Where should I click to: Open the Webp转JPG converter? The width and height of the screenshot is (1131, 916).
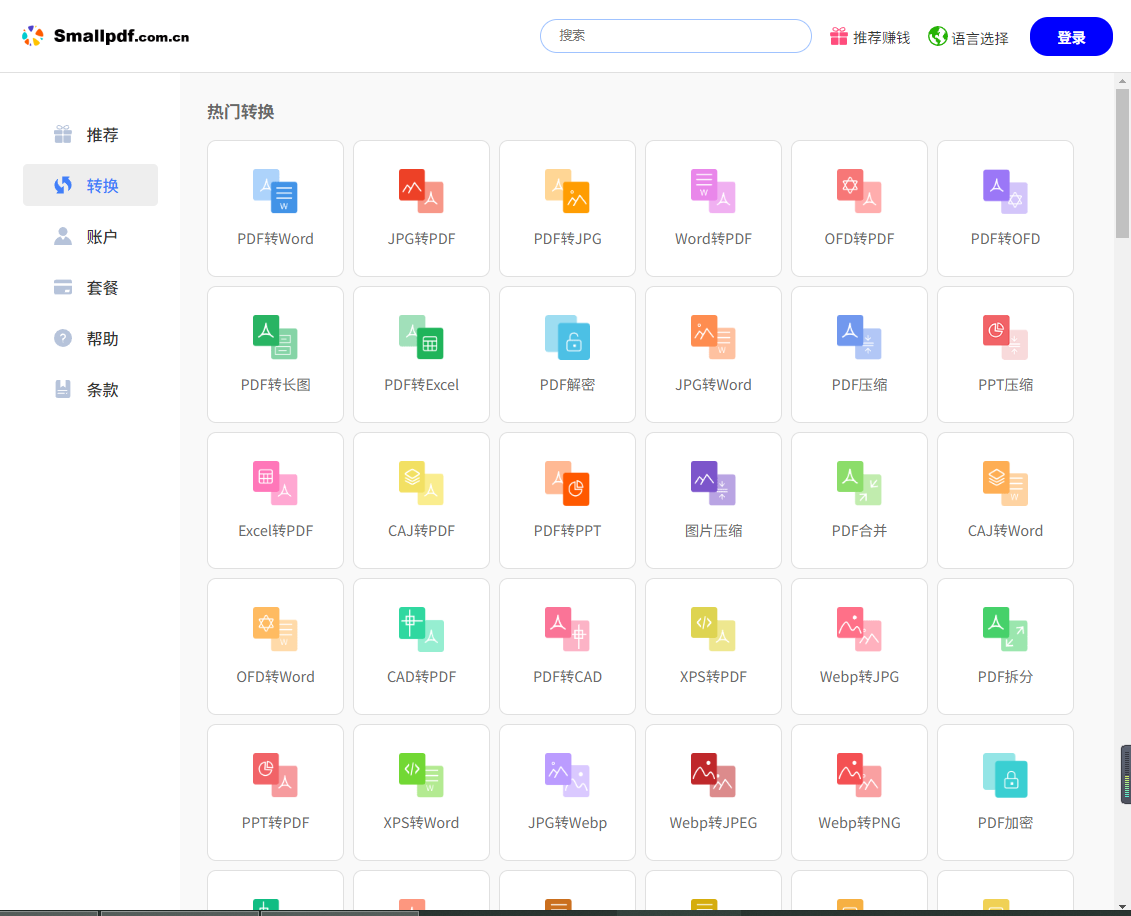point(859,646)
